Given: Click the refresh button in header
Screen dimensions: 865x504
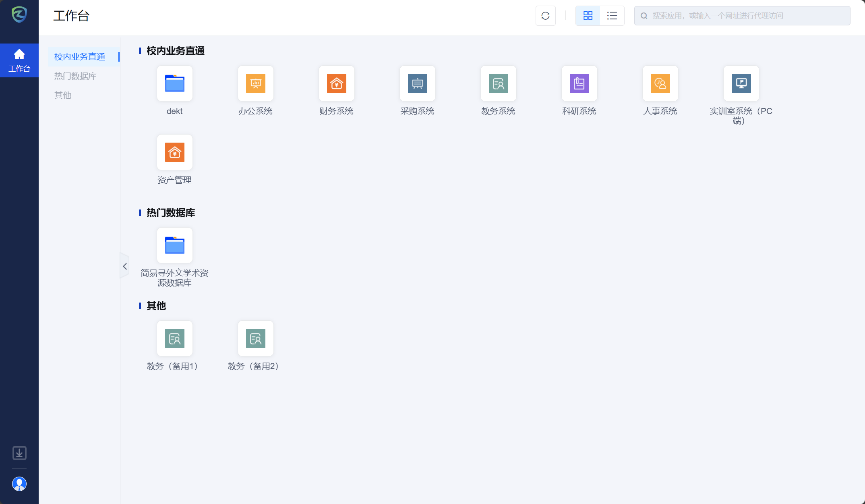Looking at the screenshot, I should (545, 16).
